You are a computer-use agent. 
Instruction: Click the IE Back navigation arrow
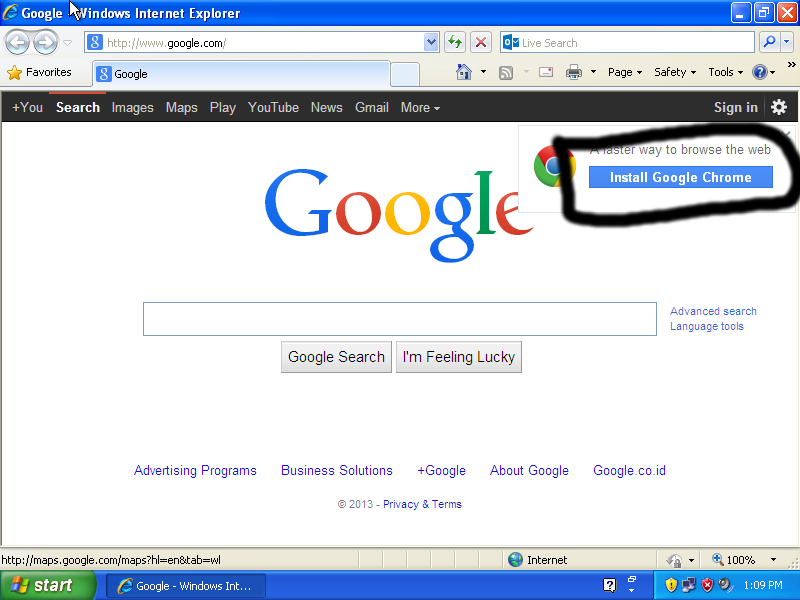[18, 42]
